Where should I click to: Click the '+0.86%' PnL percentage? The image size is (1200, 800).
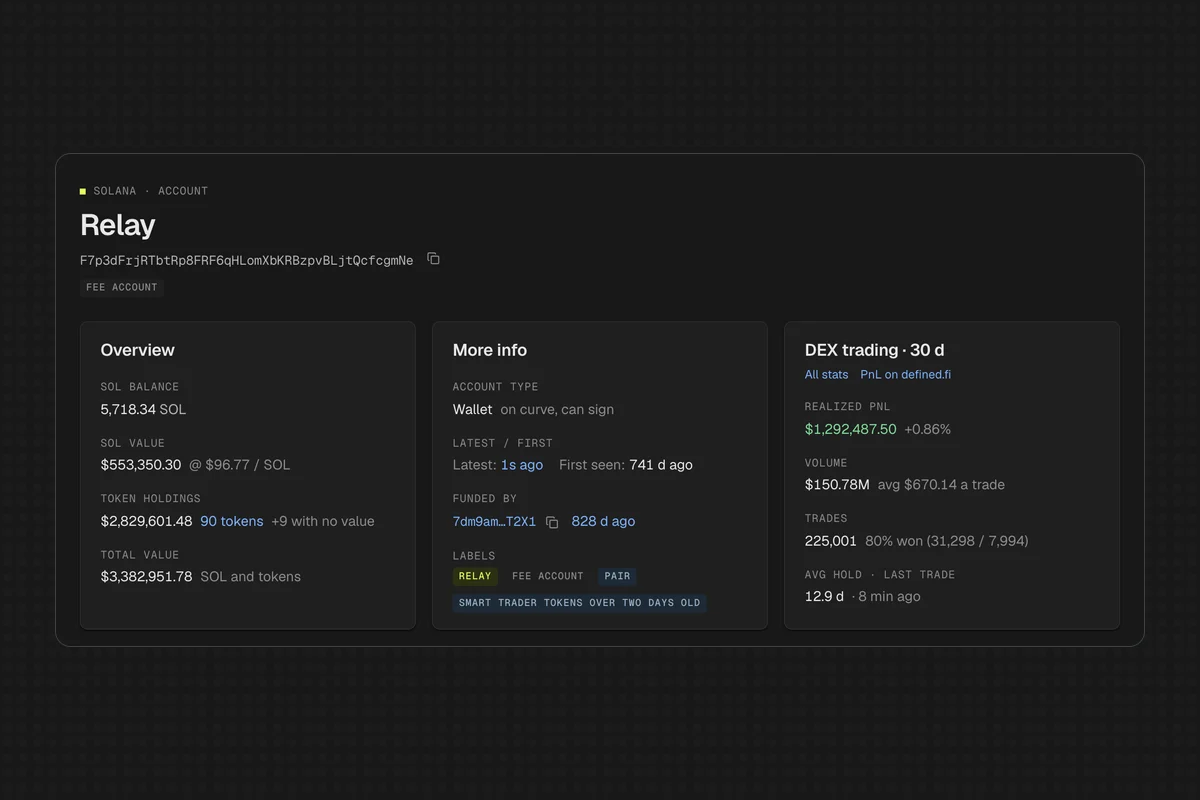pos(927,429)
